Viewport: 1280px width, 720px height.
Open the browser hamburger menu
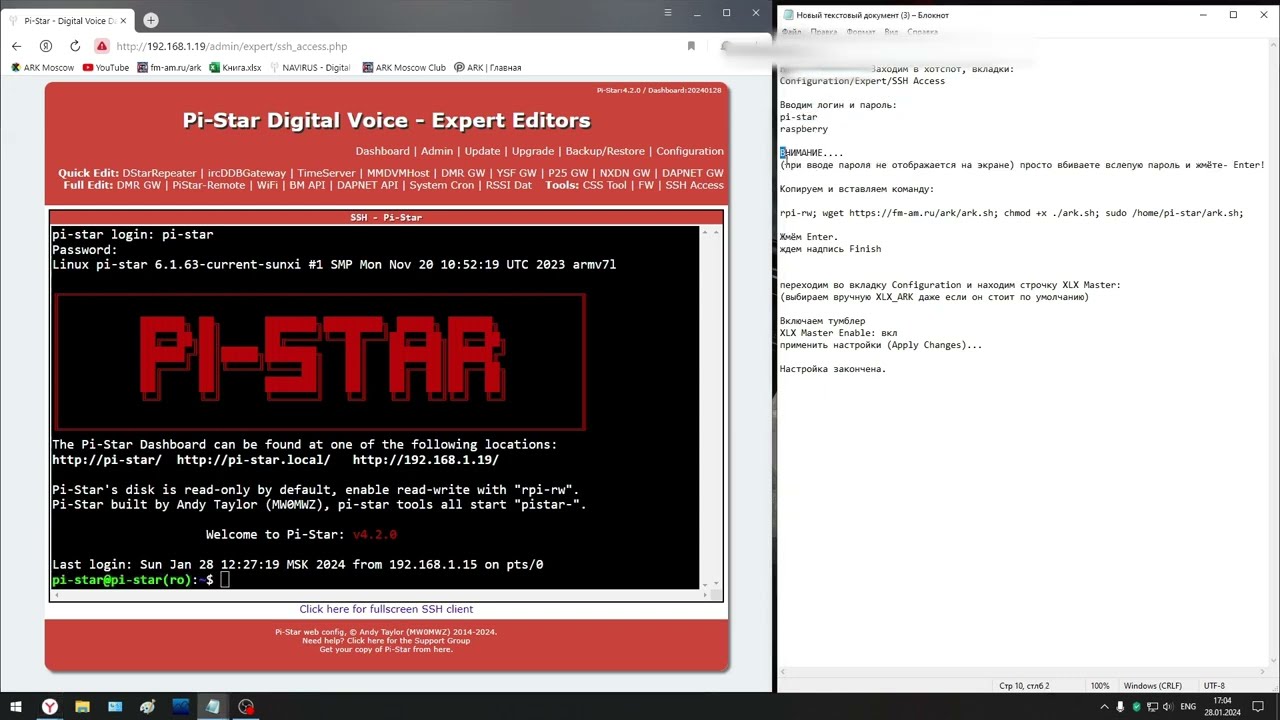point(668,13)
